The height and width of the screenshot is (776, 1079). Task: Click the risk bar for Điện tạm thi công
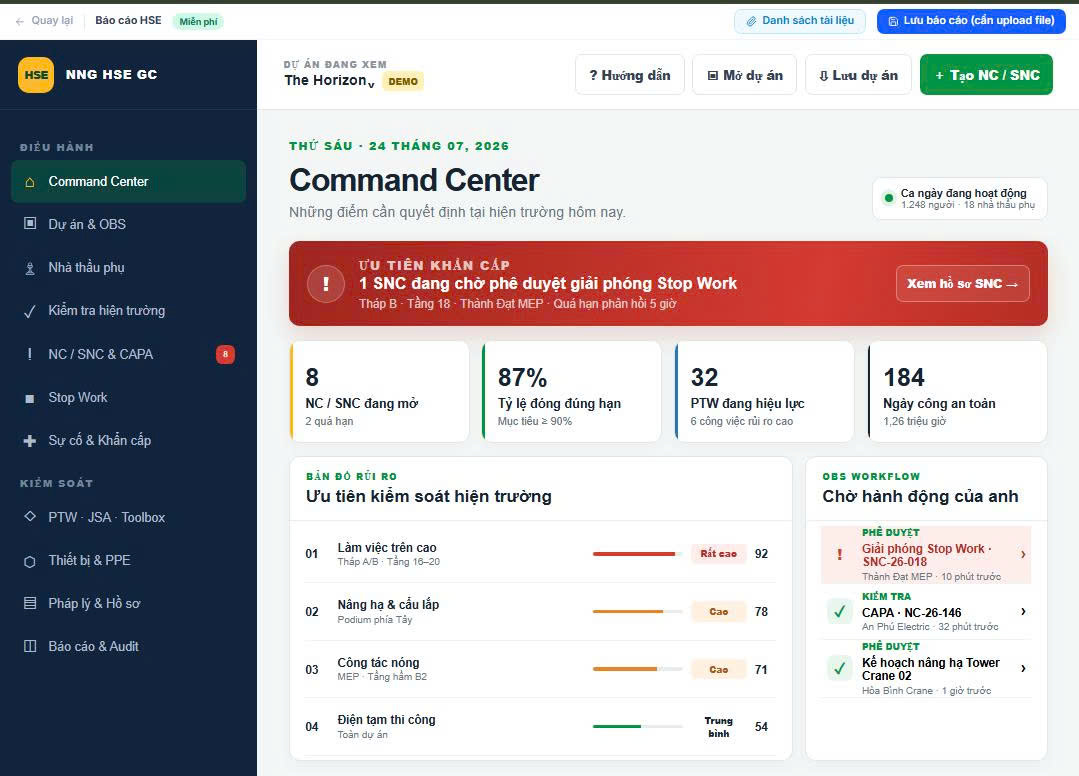pyautogui.click(x=637, y=726)
